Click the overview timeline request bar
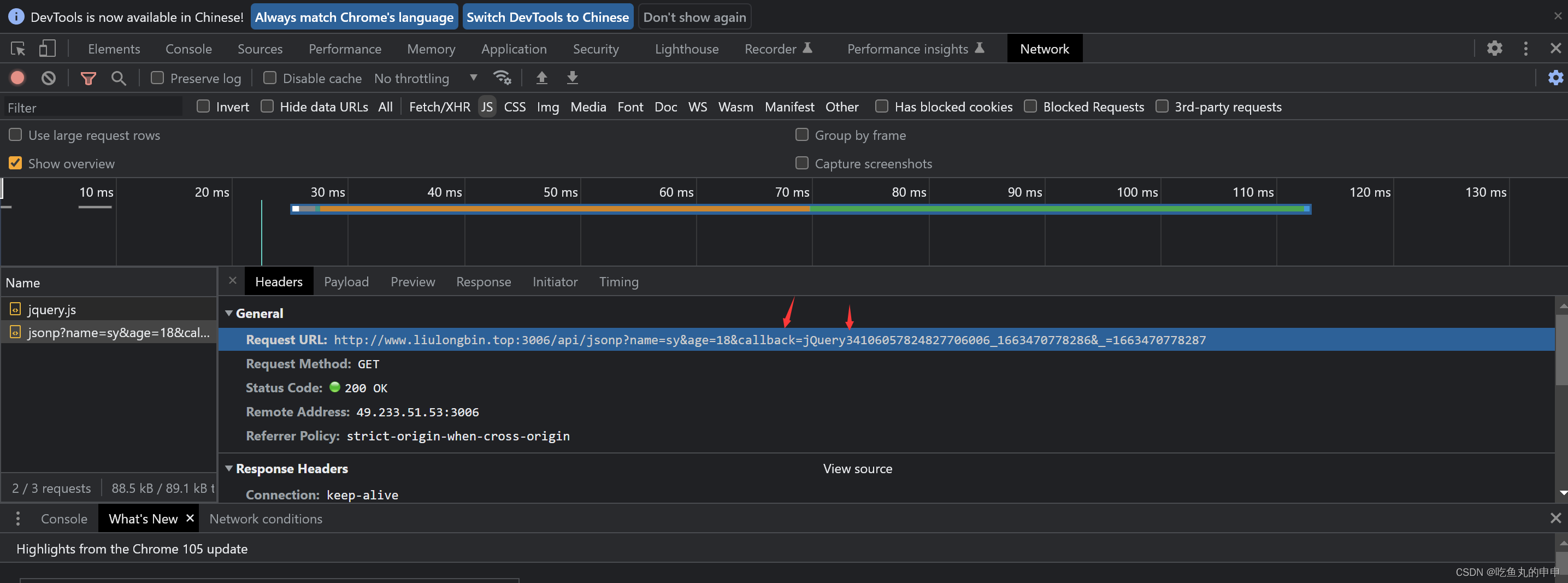Screen dimensions: 1568x583 pos(800,209)
